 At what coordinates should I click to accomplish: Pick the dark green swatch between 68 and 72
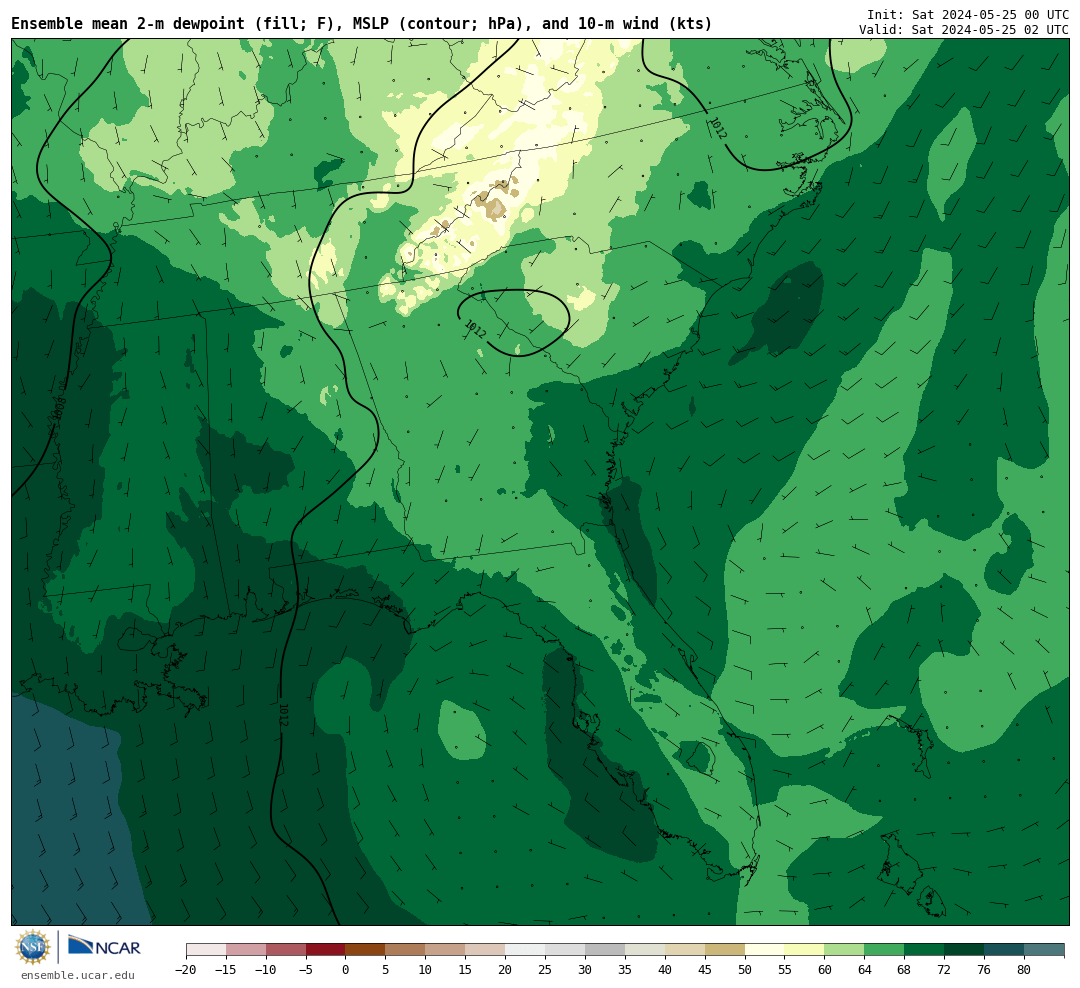[x=924, y=950]
